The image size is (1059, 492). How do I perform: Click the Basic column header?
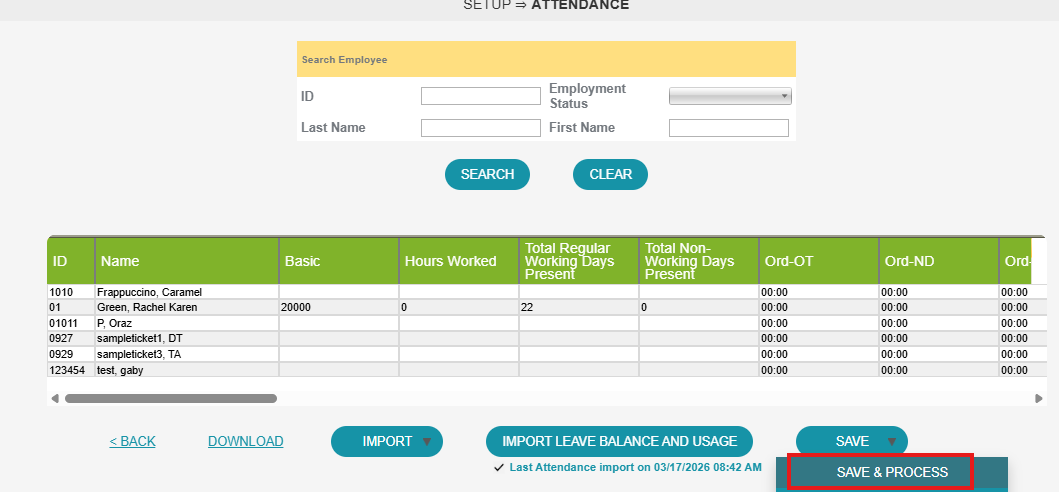[x=302, y=261]
